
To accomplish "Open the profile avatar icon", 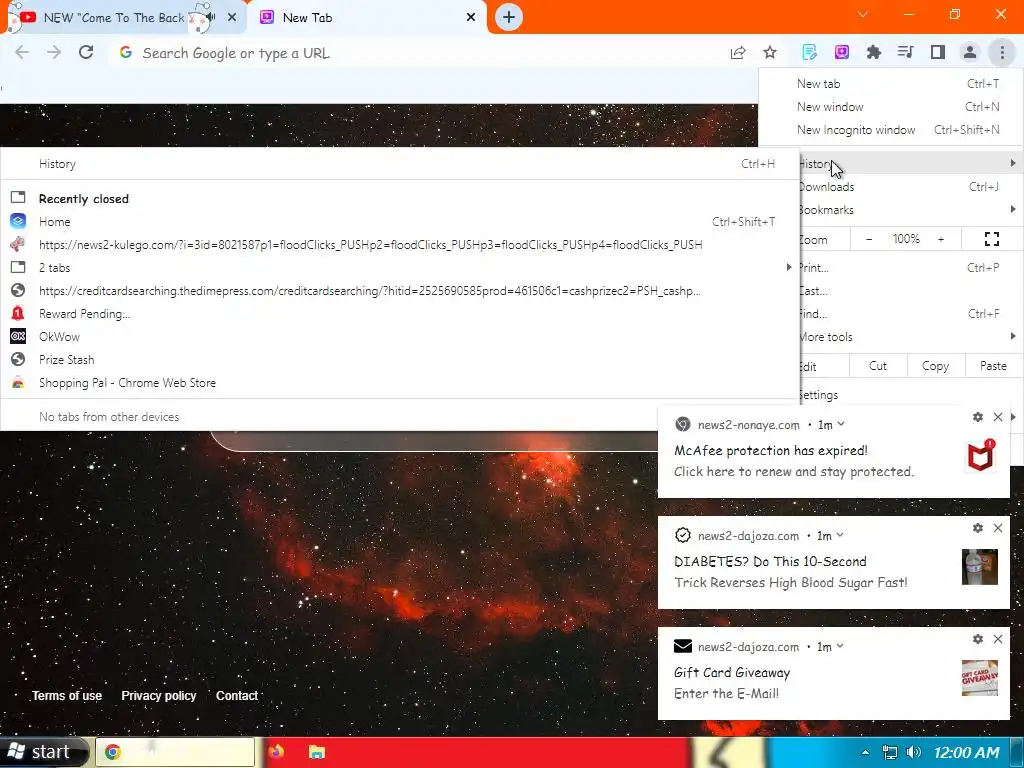I will coord(970,52).
